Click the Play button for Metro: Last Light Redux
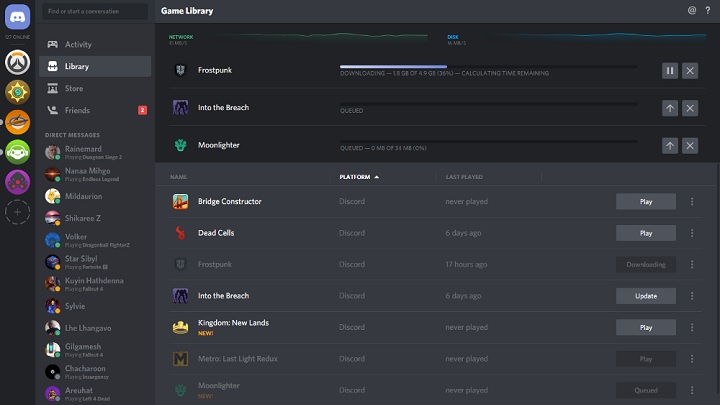The width and height of the screenshot is (720, 405). click(x=646, y=359)
